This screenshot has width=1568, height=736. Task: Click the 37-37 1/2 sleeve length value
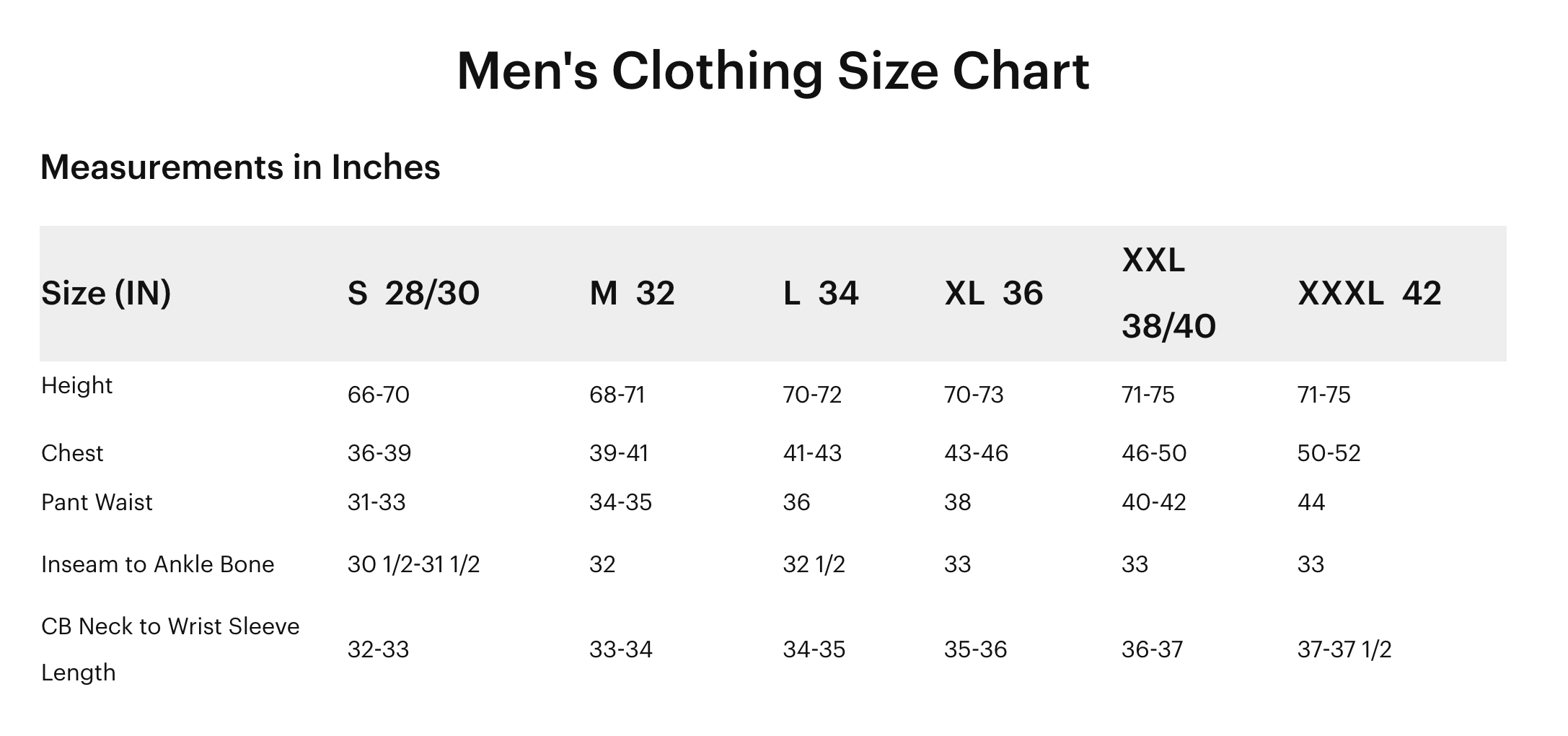click(x=1344, y=649)
